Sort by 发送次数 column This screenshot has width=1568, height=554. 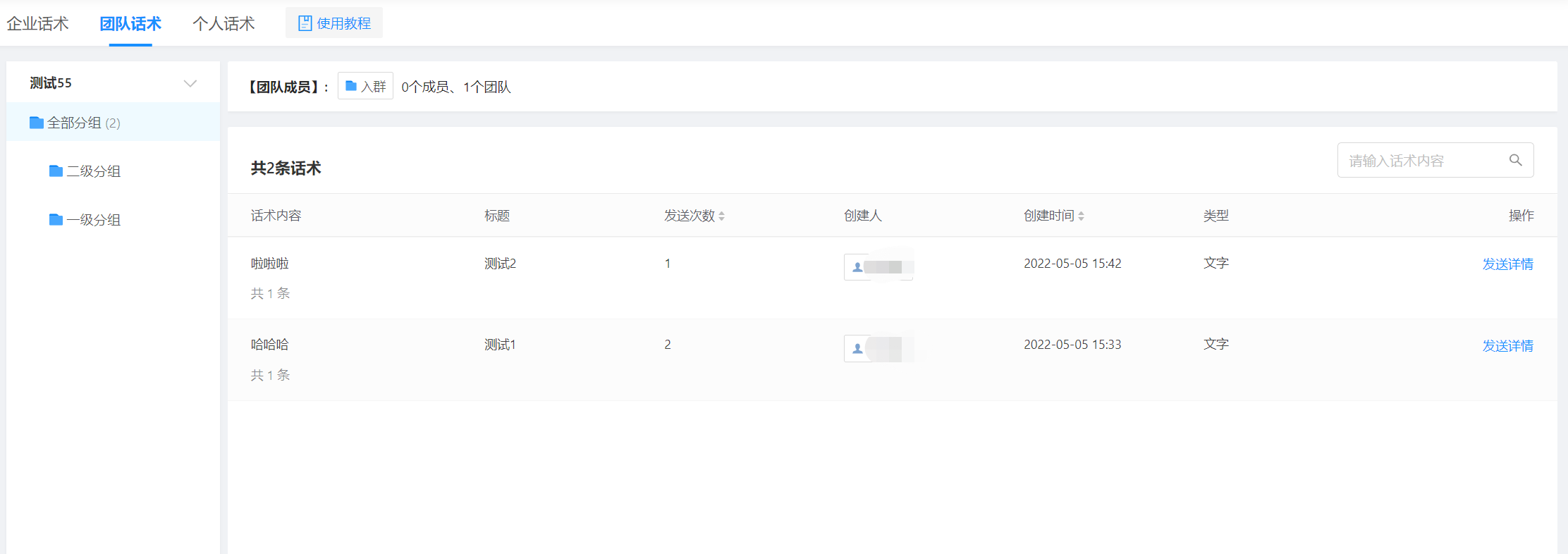tap(721, 216)
